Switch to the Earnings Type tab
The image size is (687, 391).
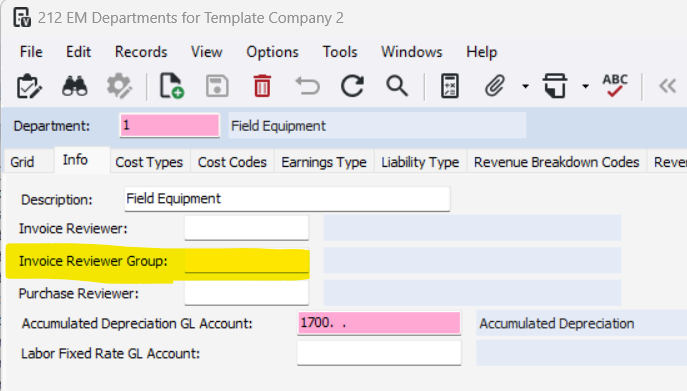[x=324, y=162]
